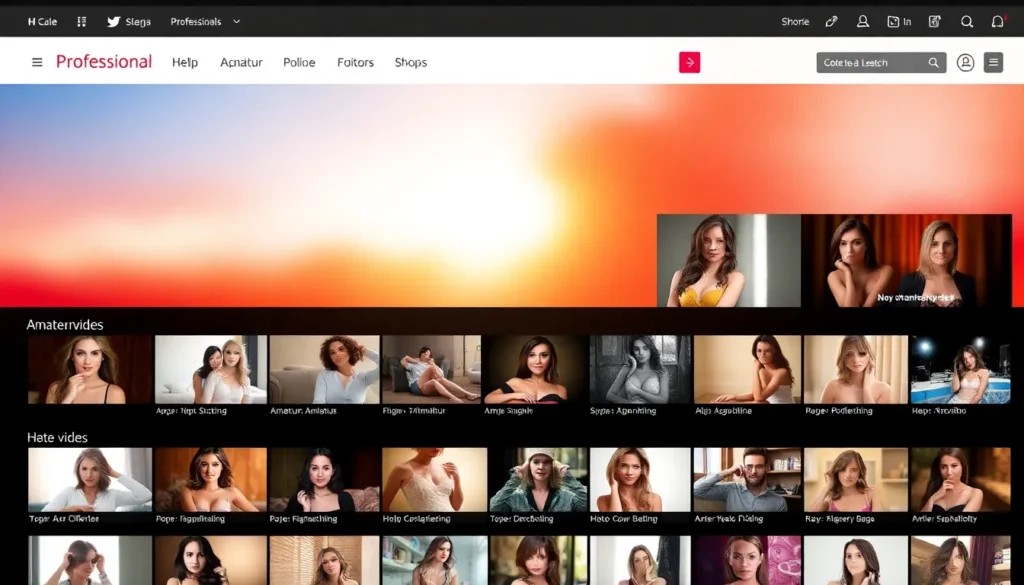
Task: Click the red arrow button in navbar
Action: tap(689, 62)
